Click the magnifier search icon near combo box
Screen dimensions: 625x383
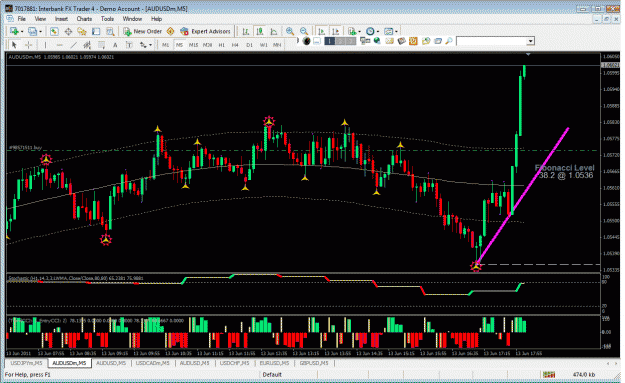(x=449, y=41)
